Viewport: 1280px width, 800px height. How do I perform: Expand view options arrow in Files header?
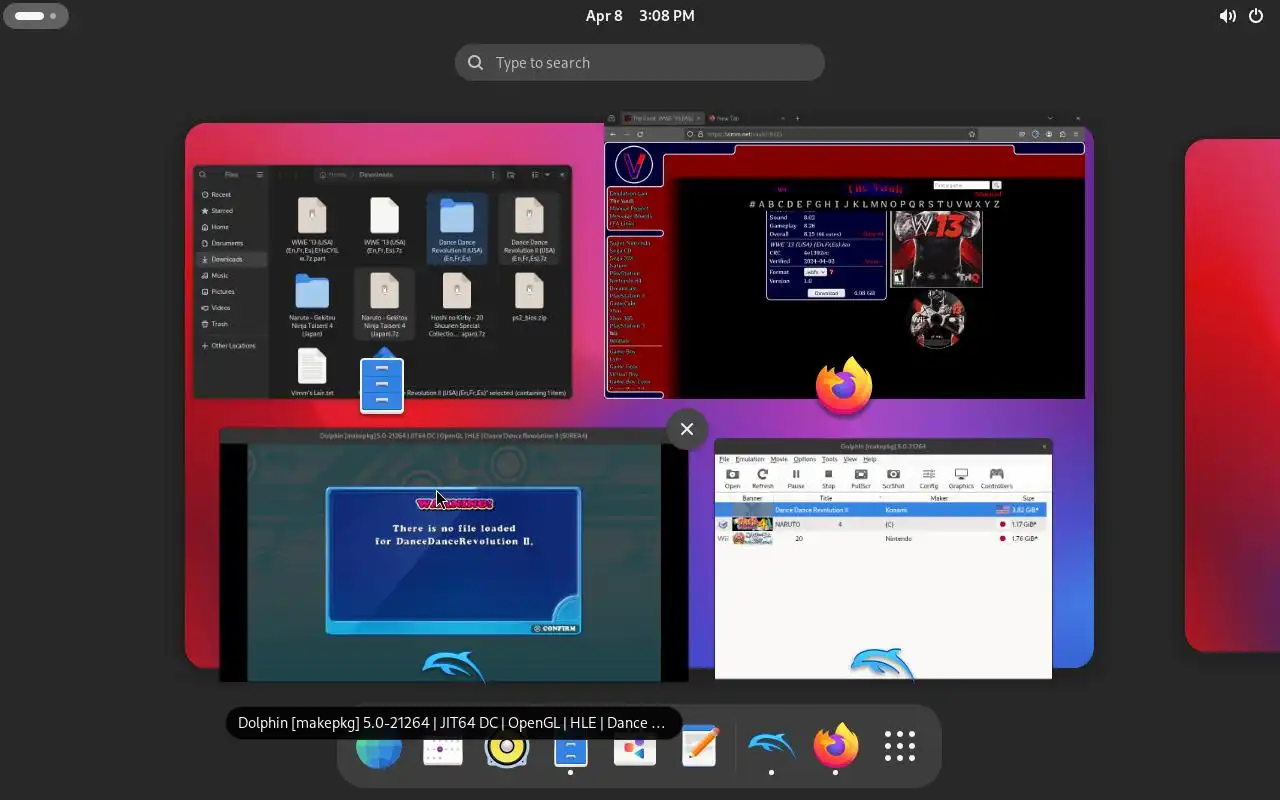tap(547, 175)
